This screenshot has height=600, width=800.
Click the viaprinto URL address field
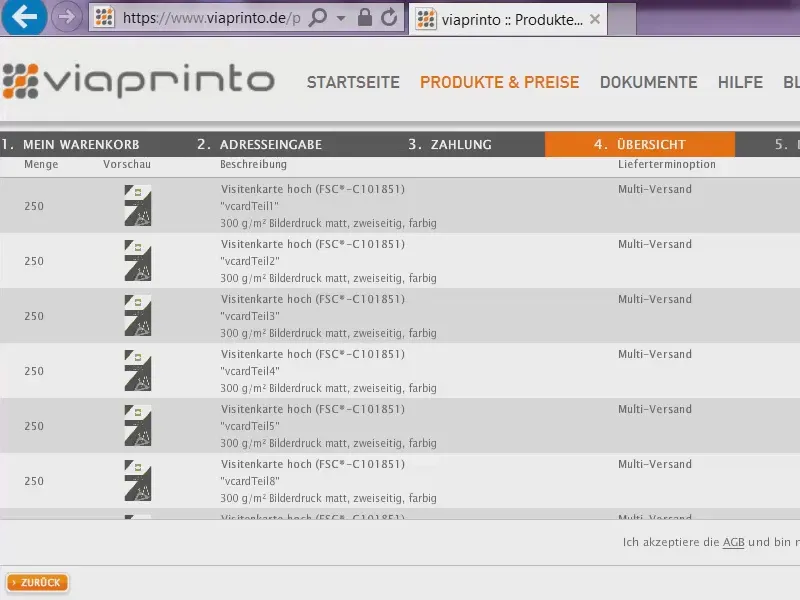pyautogui.click(x=211, y=18)
